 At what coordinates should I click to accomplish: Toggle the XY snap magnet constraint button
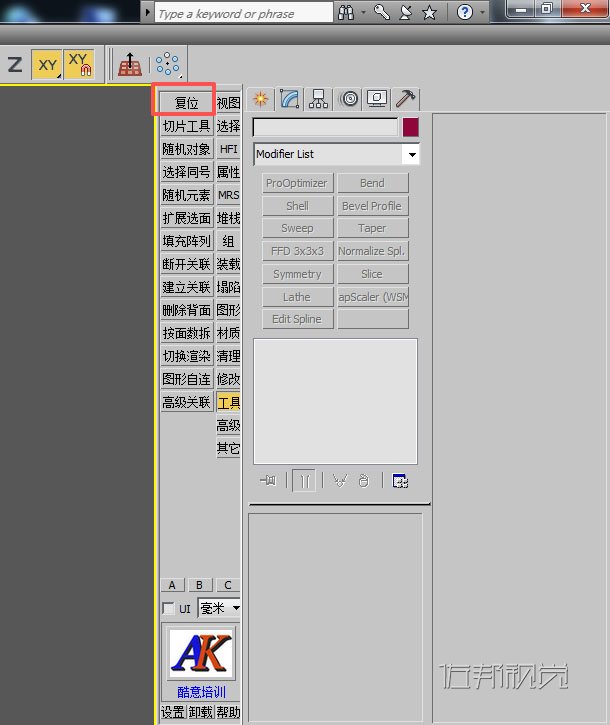pyautogui.click(x=79, y=65)
